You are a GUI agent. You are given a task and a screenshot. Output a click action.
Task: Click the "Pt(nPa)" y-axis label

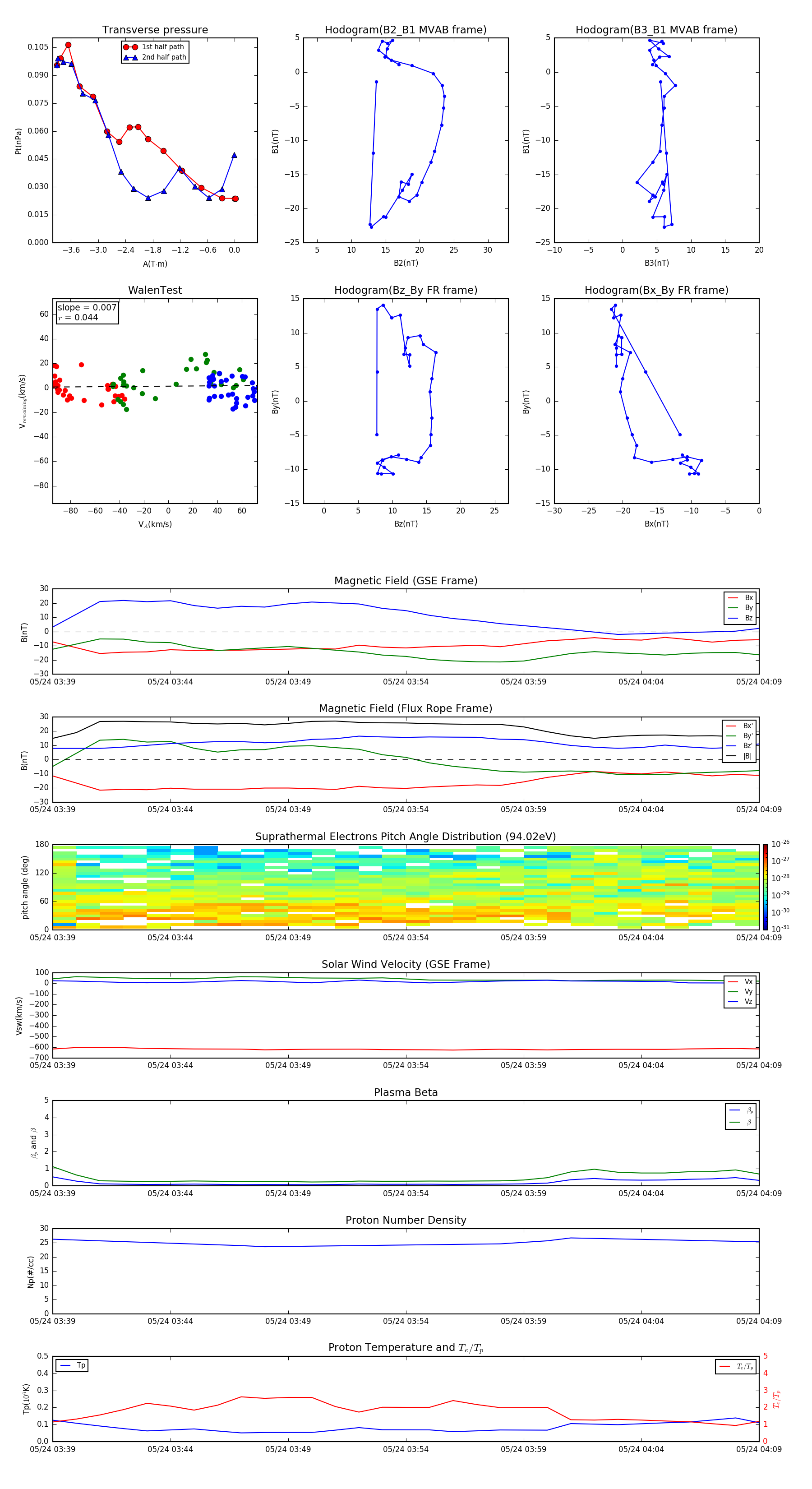point(18,140)
